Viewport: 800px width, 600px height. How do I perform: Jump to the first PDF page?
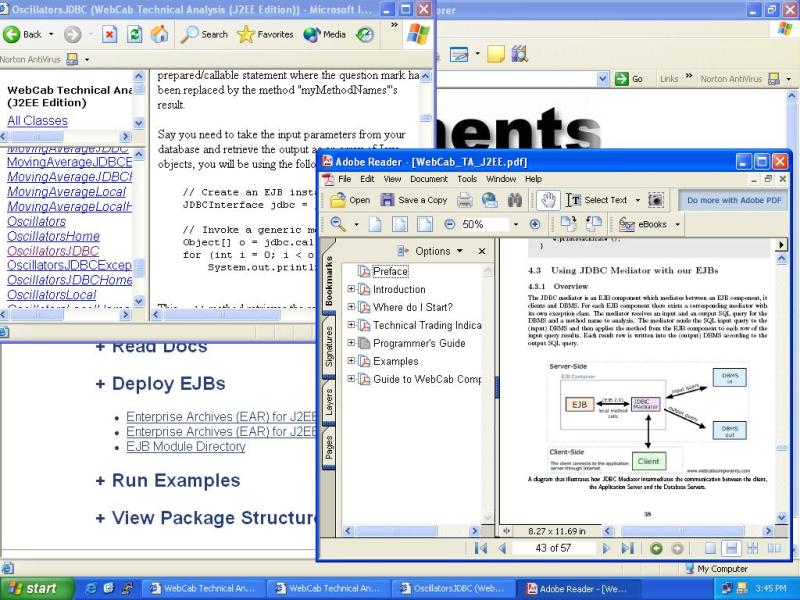[x=480, y=548]
